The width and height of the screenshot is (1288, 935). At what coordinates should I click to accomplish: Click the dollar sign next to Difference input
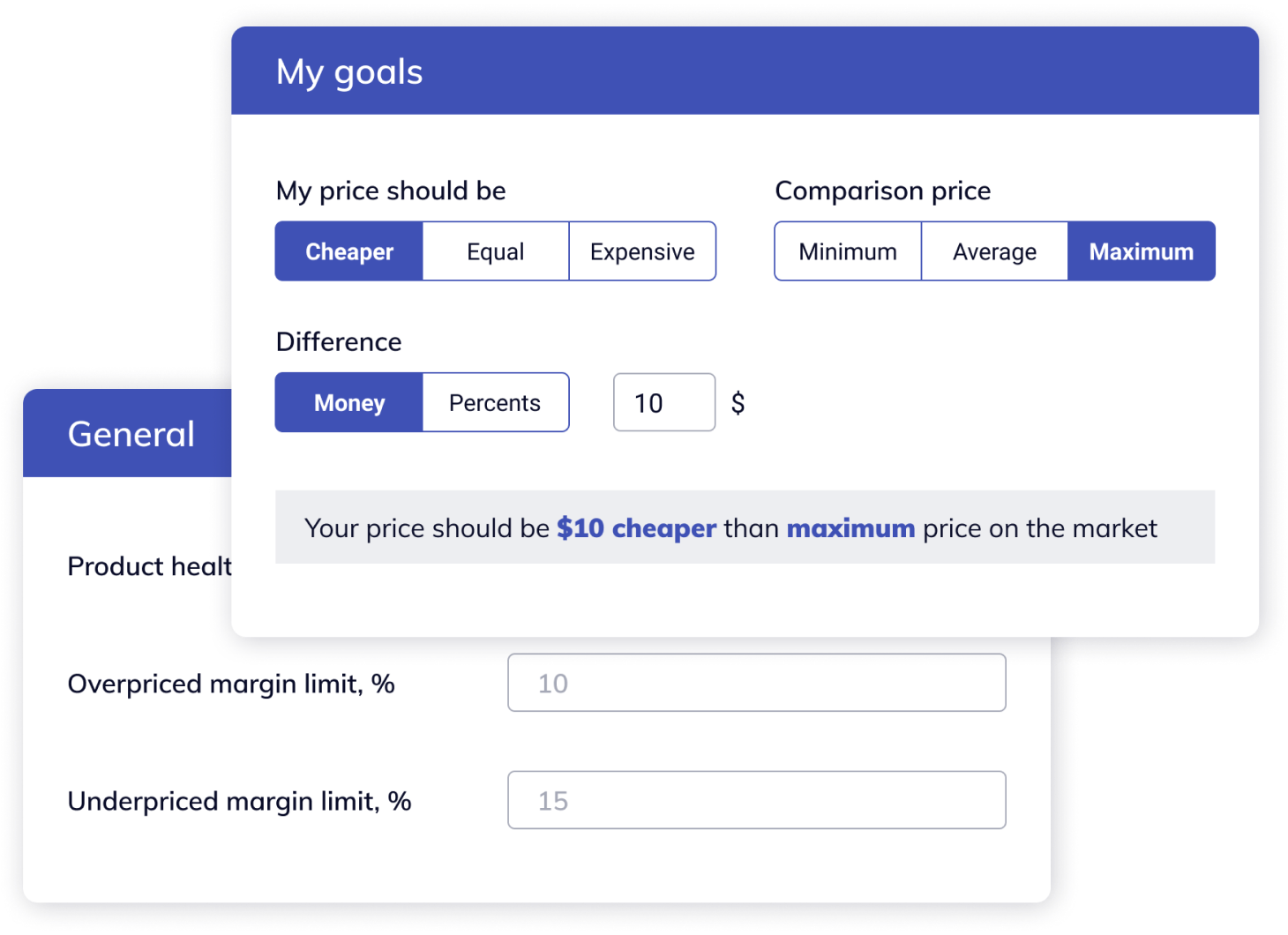tap(738, 402)
